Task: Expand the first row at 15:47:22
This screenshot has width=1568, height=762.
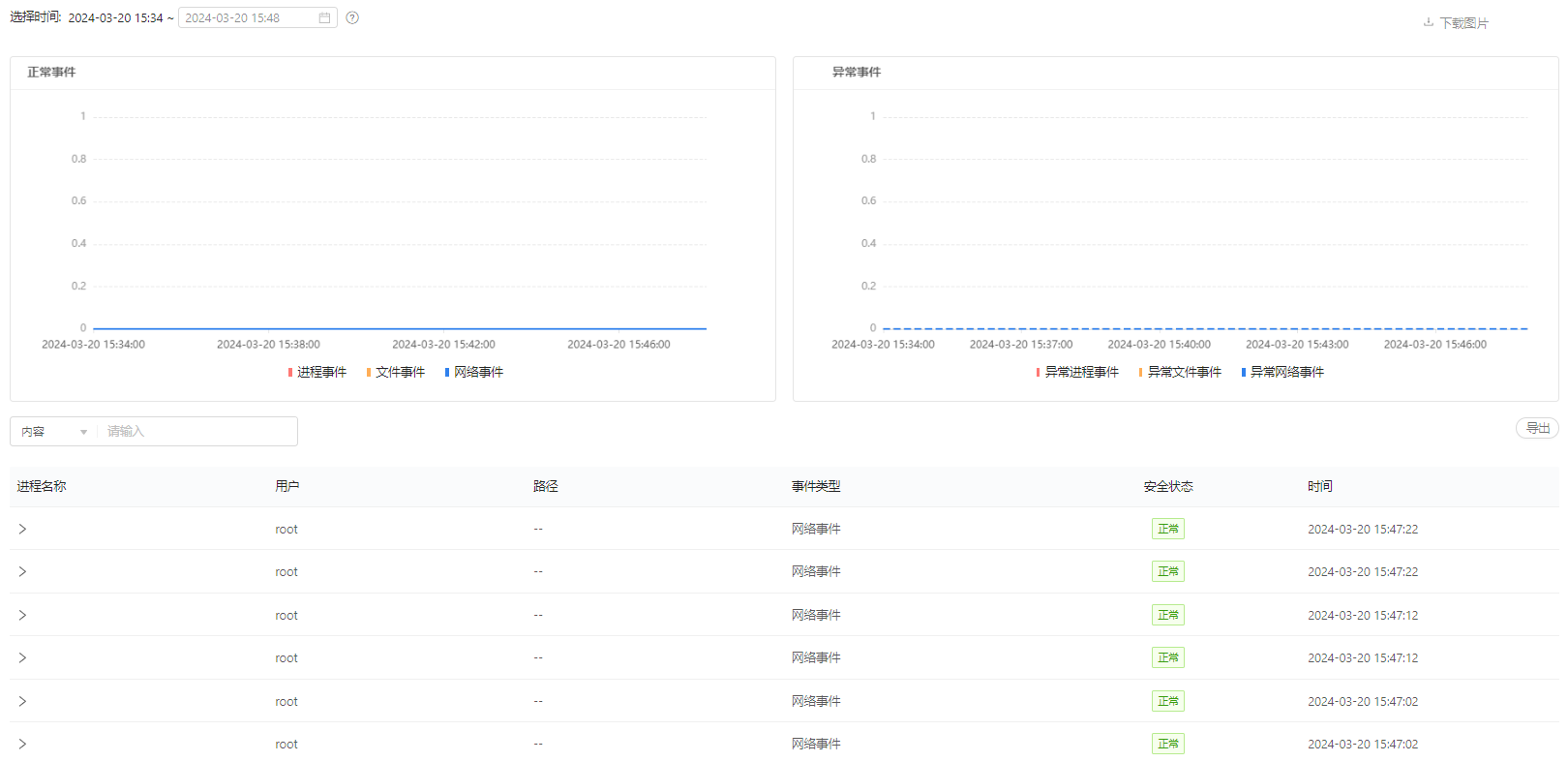Action: [x=22, y=529]
